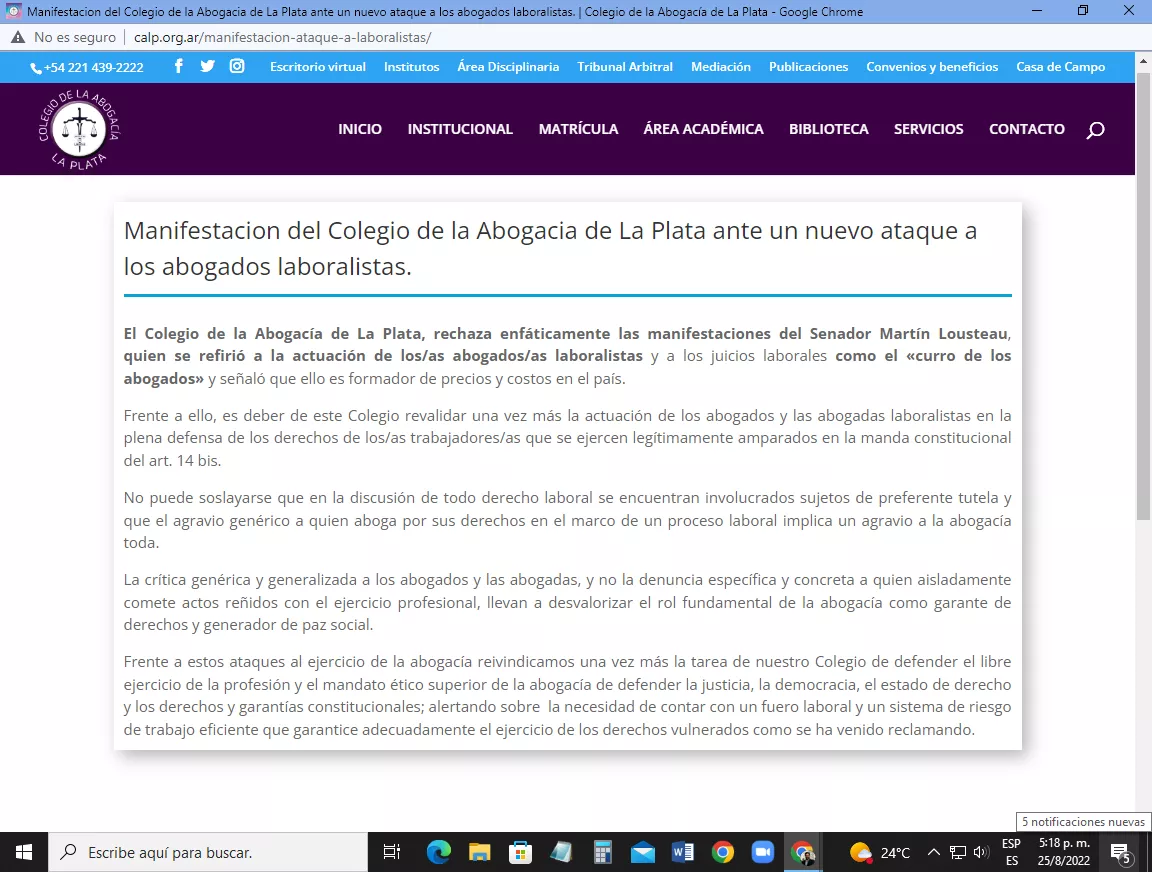Open Microsoft Store from the taskbar

[520, 852]
